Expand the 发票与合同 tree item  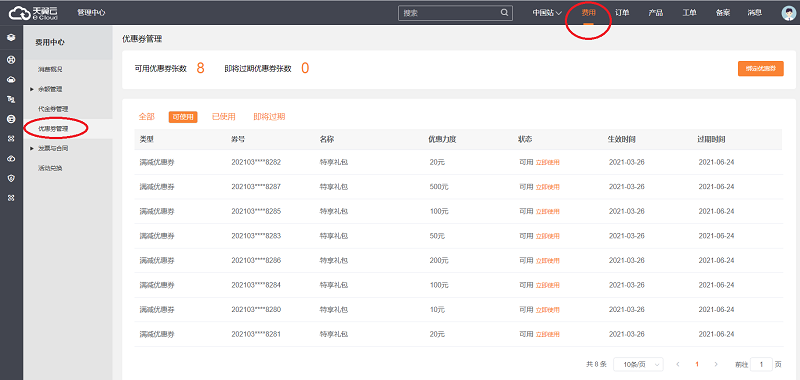tap(33, 148)
